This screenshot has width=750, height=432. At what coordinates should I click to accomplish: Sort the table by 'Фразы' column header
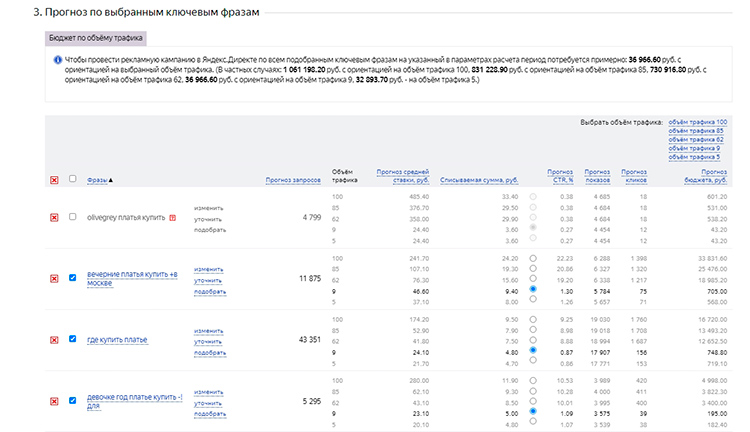(x=100, y=181)
